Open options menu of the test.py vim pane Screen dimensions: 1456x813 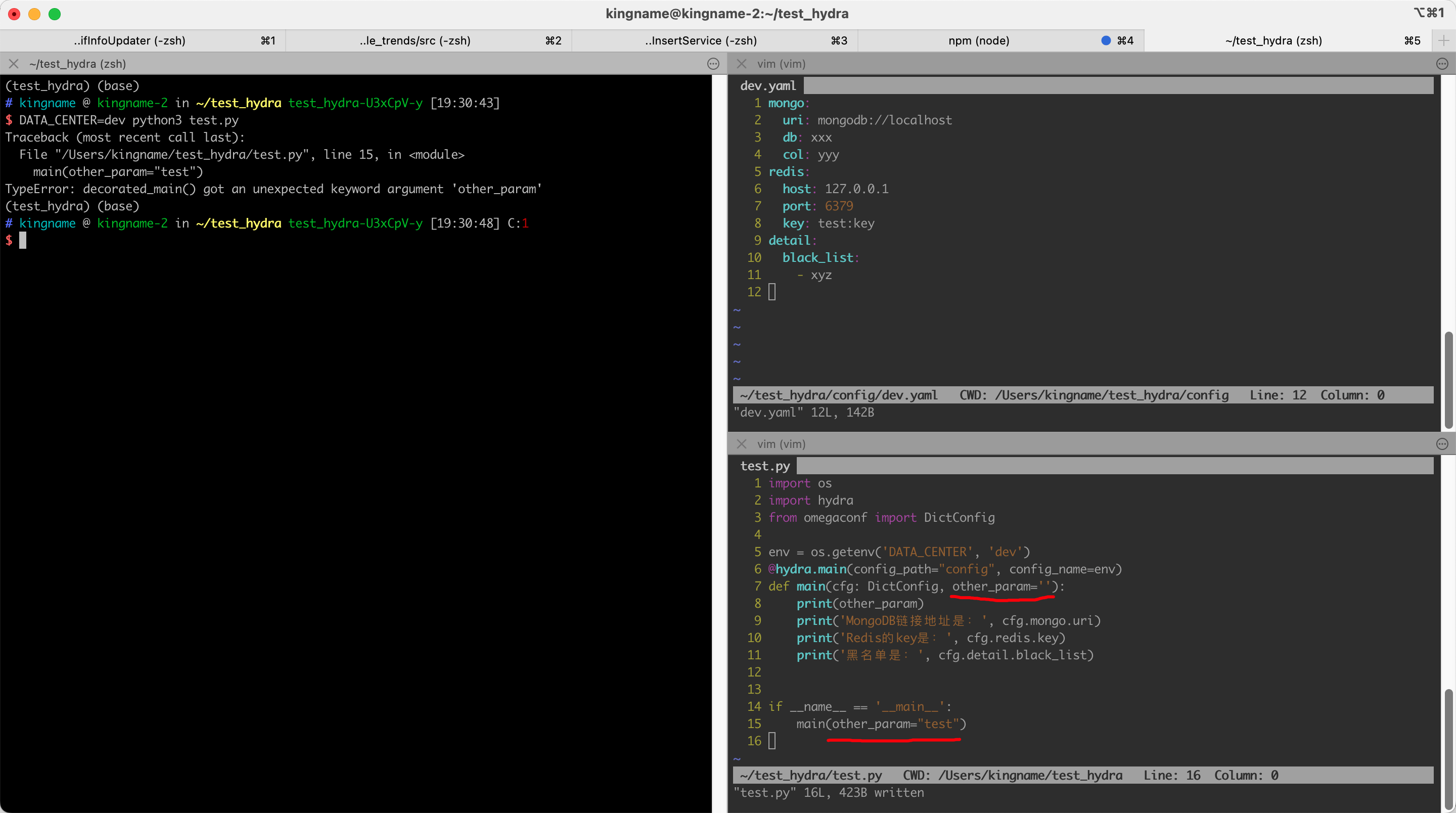pos(1442,444)
